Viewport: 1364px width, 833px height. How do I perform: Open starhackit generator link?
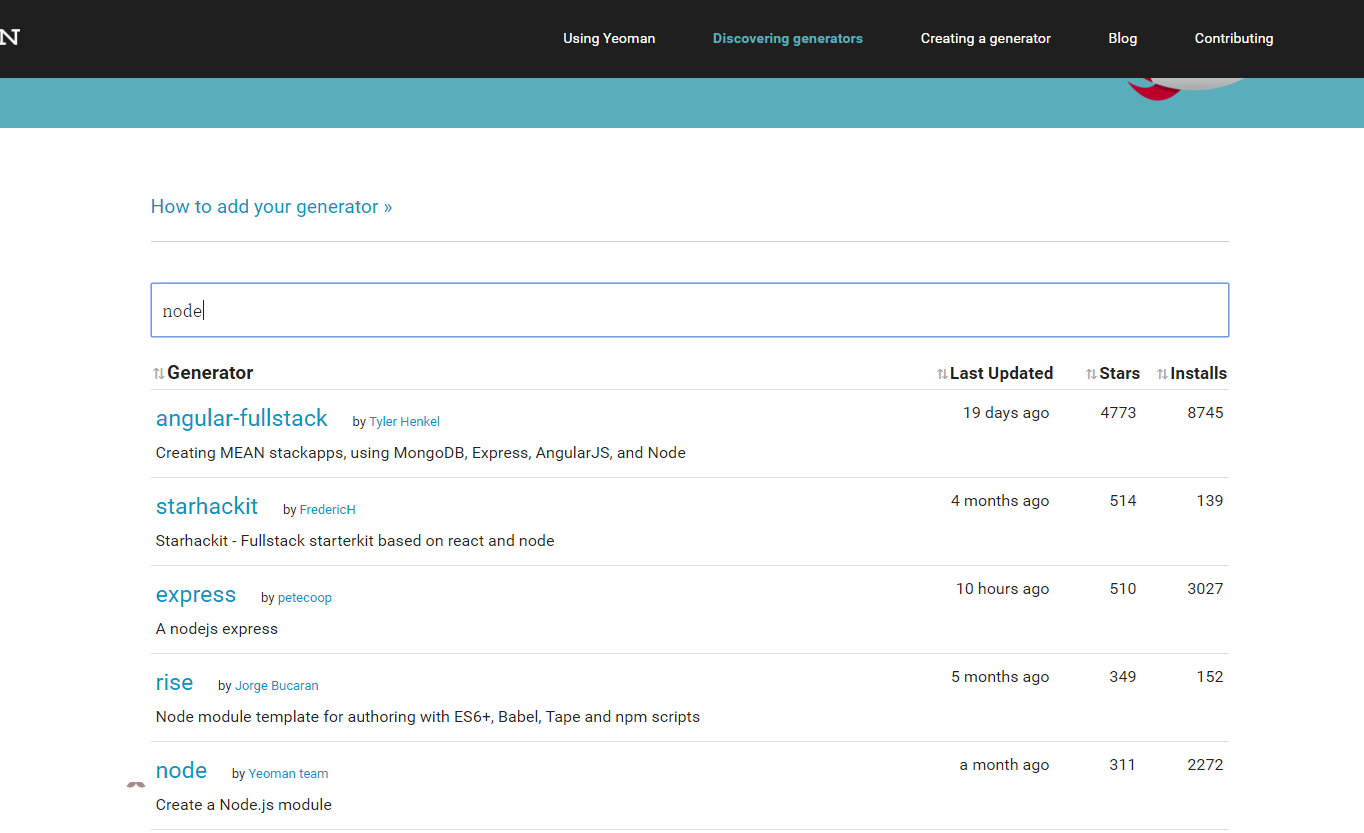point(207,506)
